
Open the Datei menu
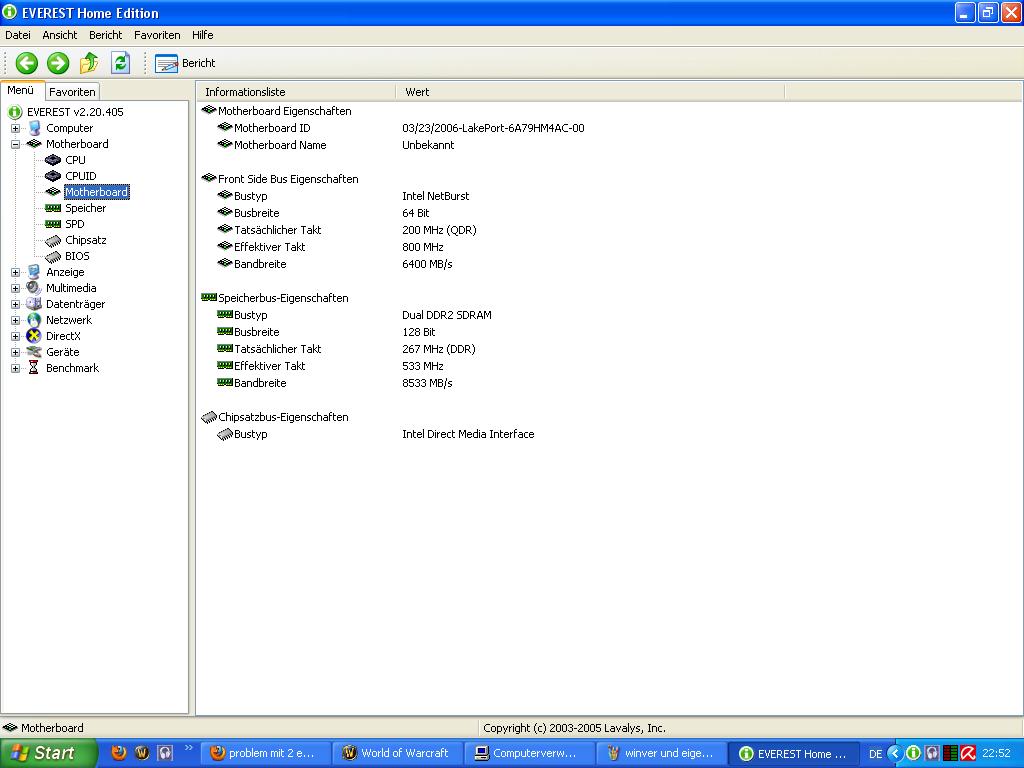(x=18, y=35)
